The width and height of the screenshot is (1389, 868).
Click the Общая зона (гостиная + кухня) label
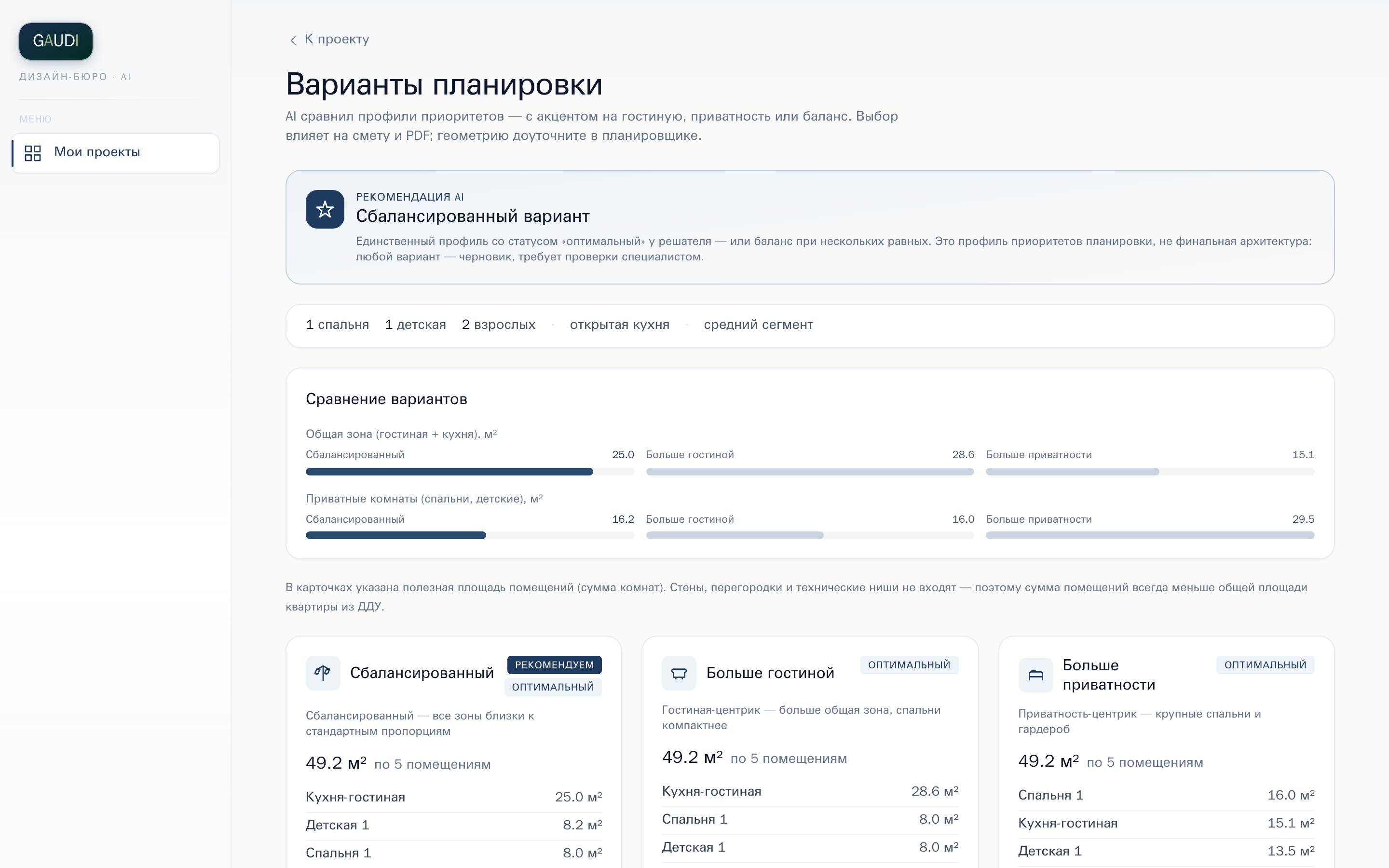click(x=401, y=434)
